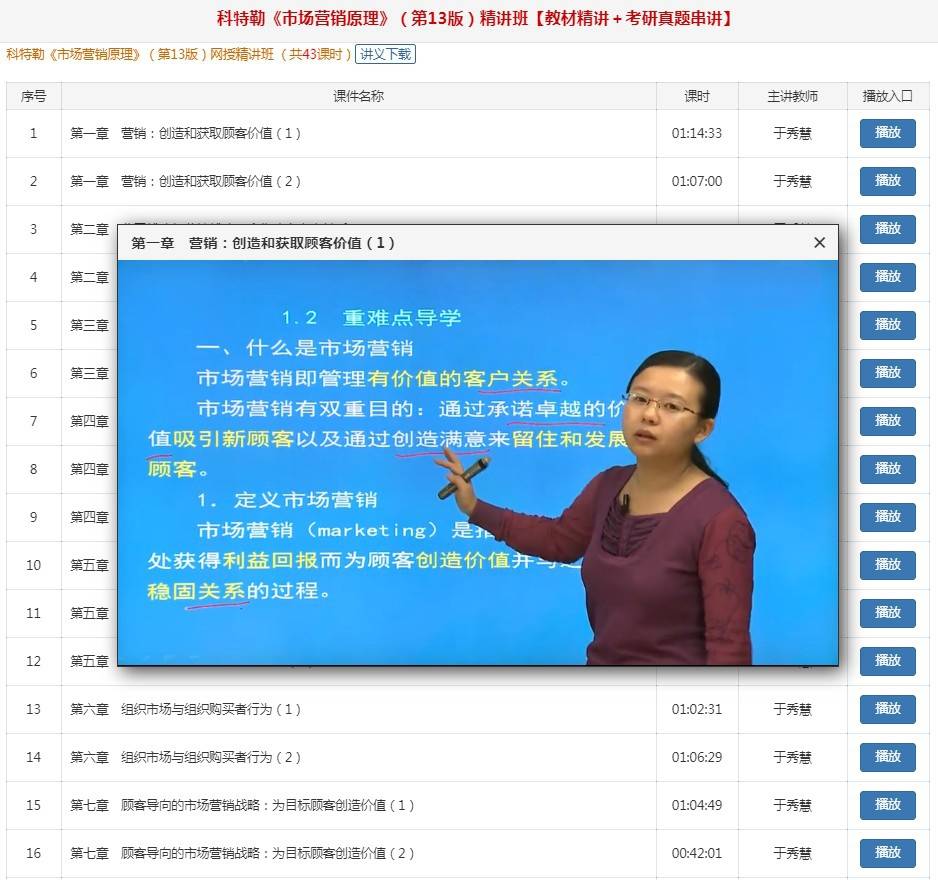Click the 播放 button in row 8

click(x=887, y=468)
